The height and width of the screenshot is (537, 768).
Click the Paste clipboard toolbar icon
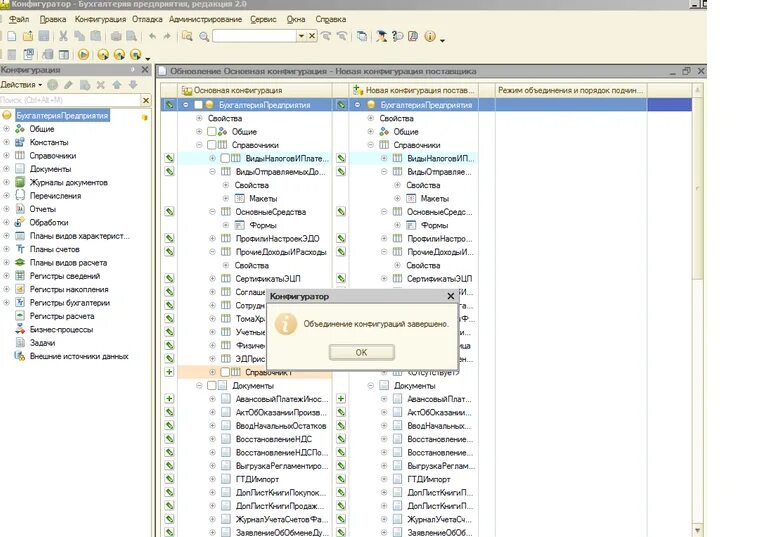(96, 36)
